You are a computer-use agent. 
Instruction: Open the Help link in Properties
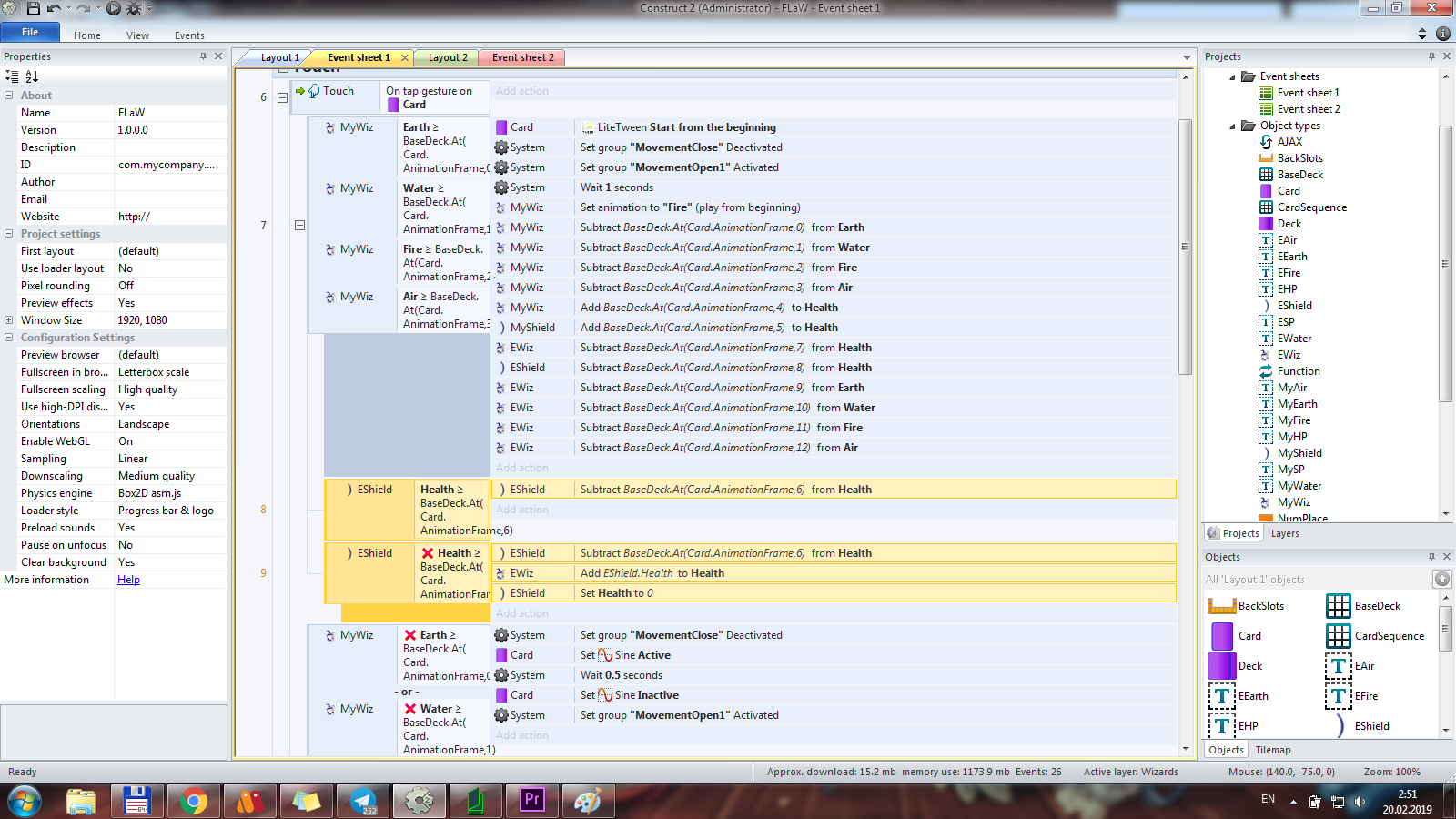point(128,580)
